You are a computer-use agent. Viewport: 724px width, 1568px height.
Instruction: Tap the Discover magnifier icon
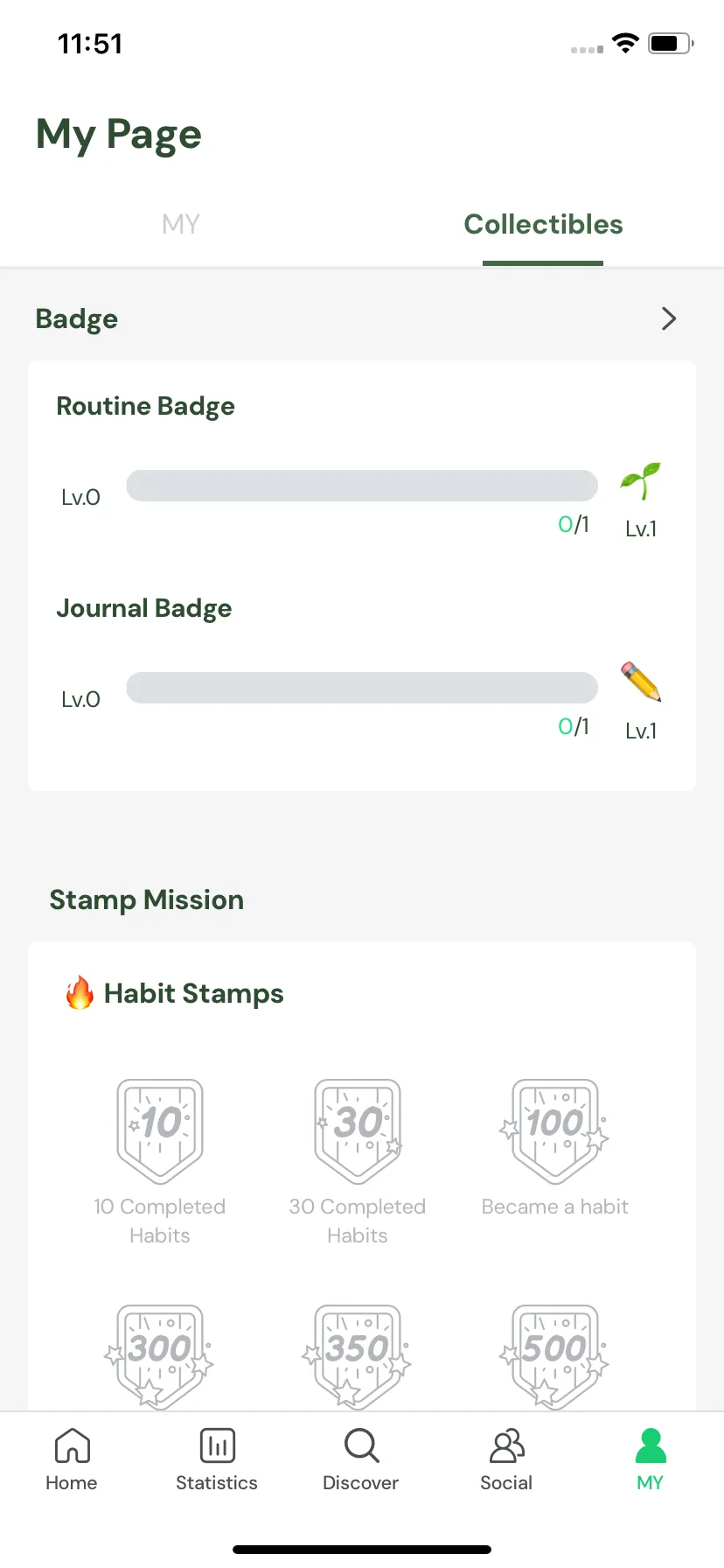pyautogui.click(x=361, y=1445)
